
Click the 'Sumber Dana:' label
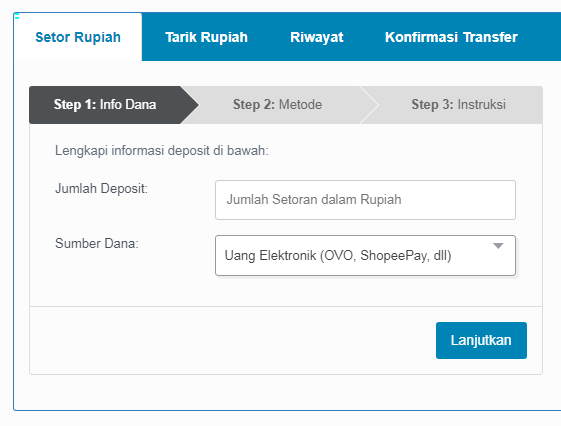click(x=97, y=244)
